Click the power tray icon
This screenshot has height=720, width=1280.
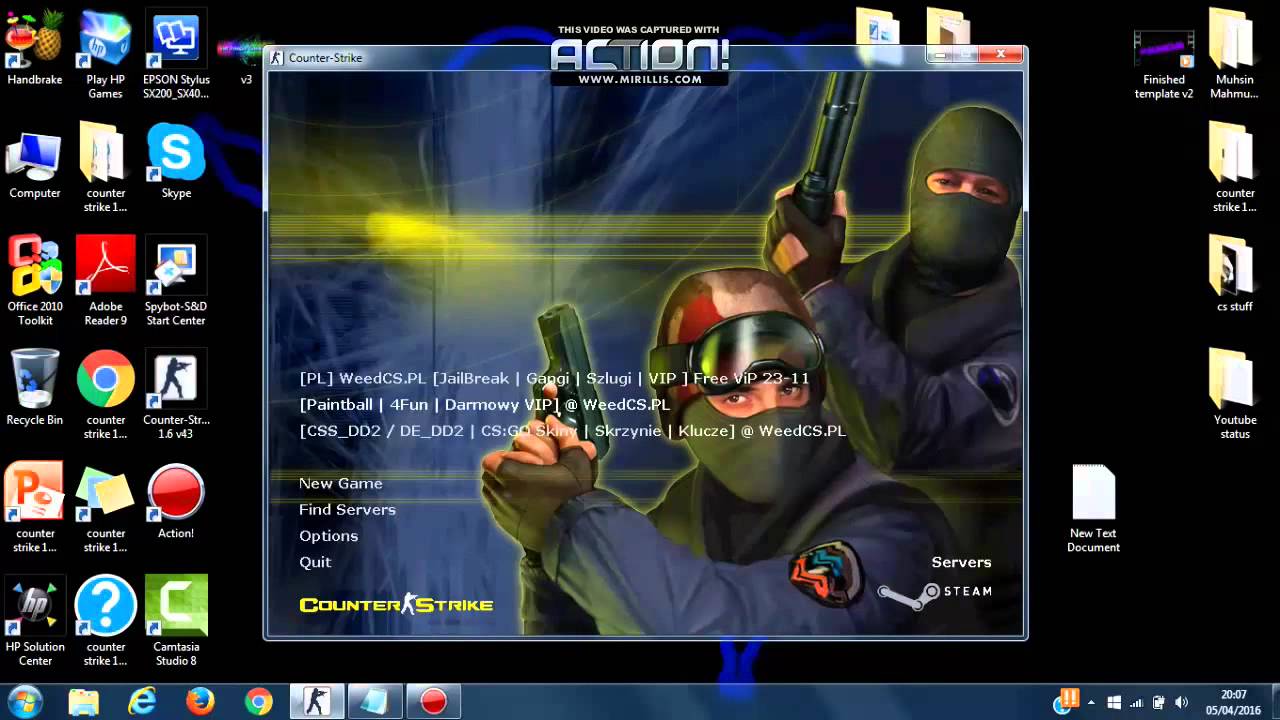point(1158,702)
